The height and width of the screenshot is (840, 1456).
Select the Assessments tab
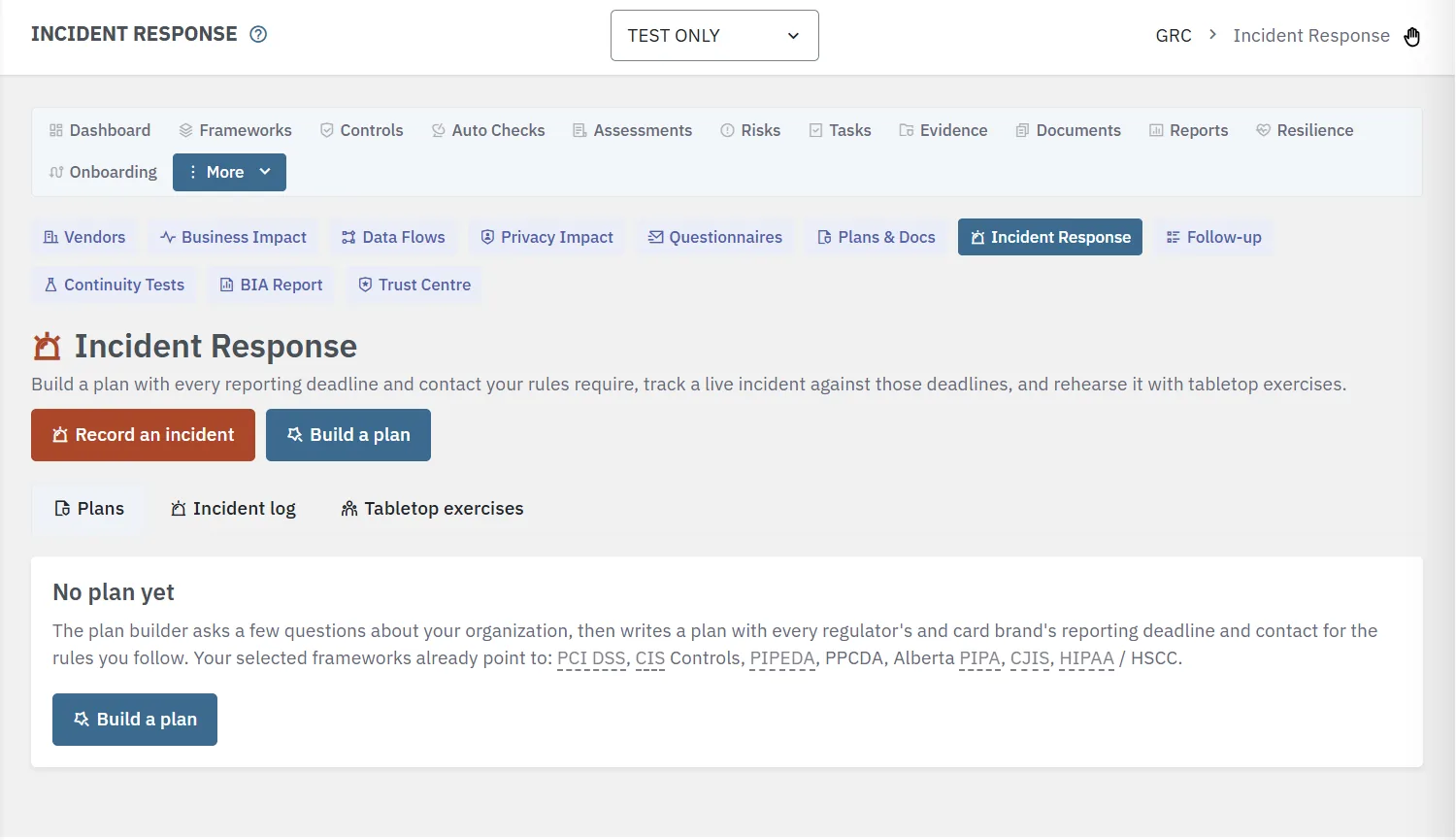coord(633,130)
